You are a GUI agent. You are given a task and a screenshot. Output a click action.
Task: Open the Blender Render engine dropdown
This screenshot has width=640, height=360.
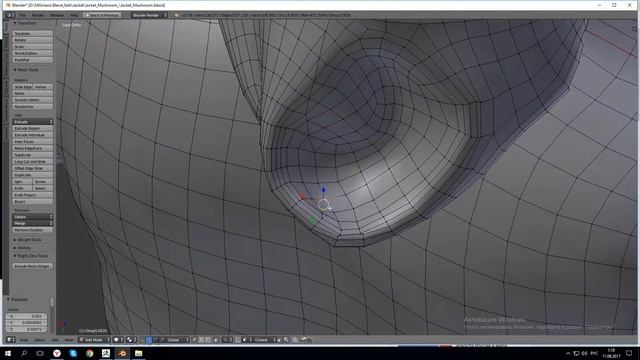pos(149,15)
